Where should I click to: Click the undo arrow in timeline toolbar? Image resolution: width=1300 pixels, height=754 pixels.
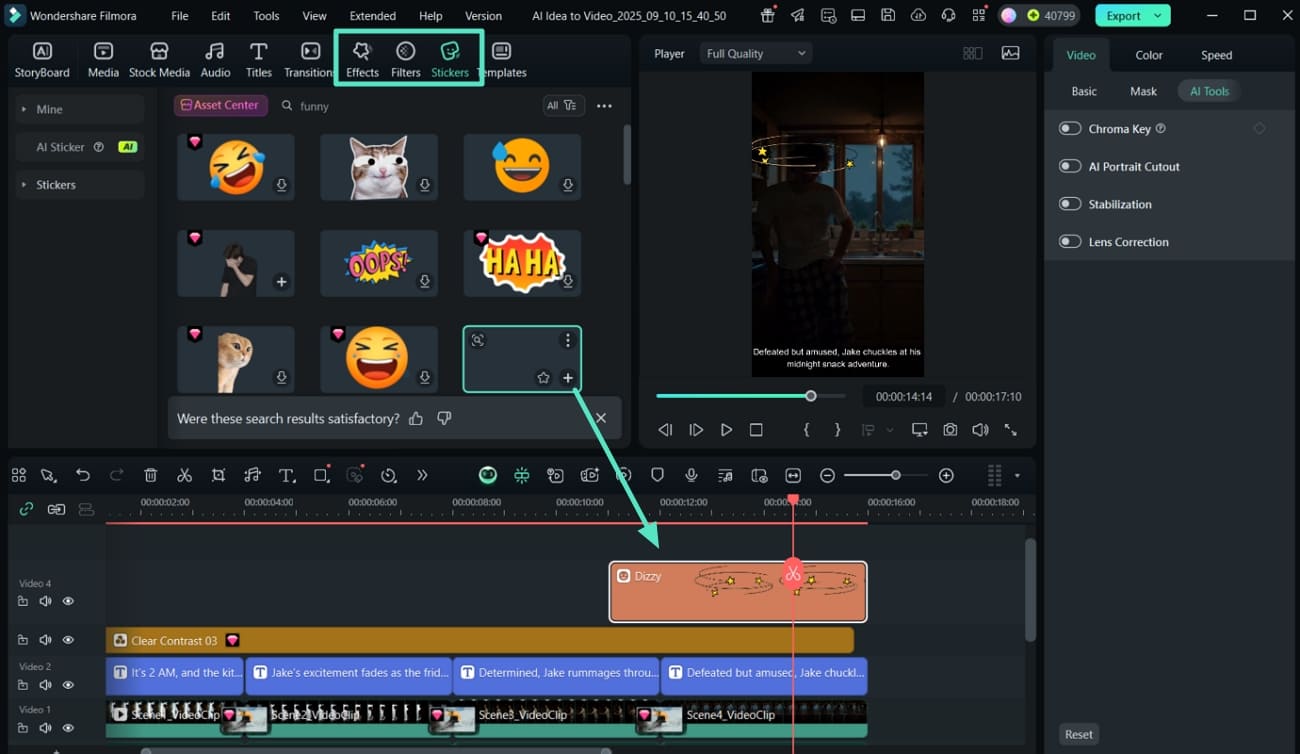[x=83, y=475]
